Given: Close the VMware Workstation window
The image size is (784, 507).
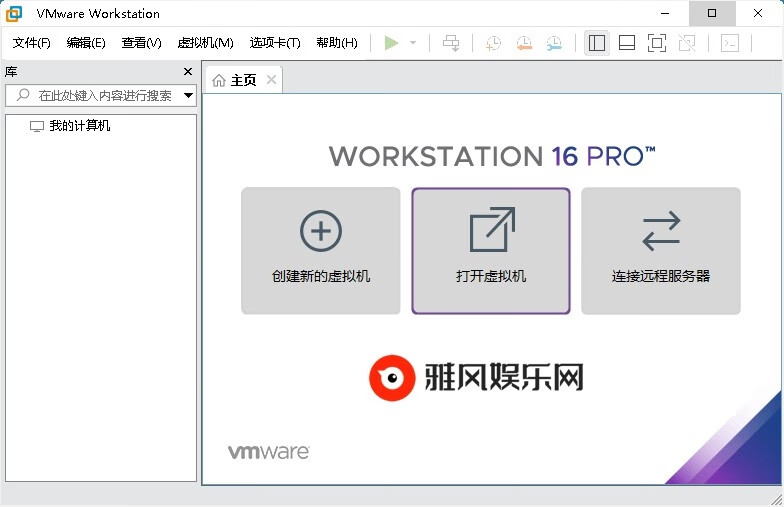Looking at the screenshot, I should pos(758,14).
